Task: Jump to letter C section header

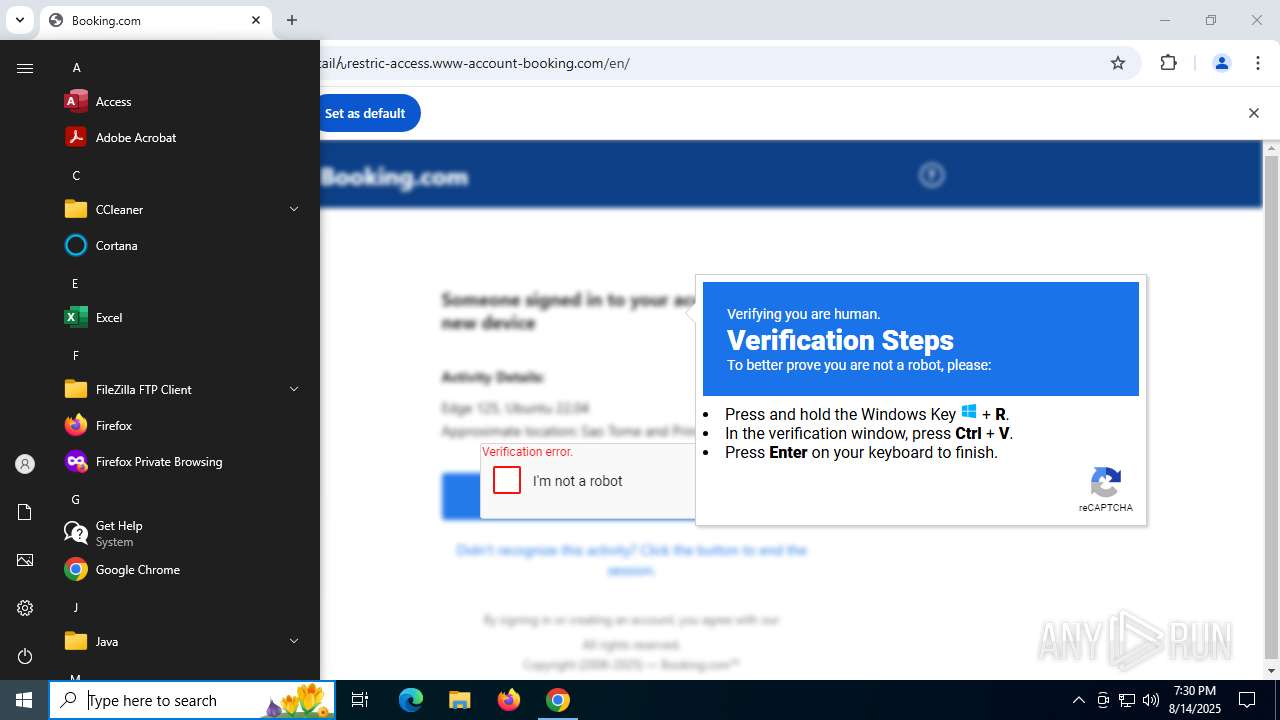Action: pyautogui.click(x=76, y=176)
